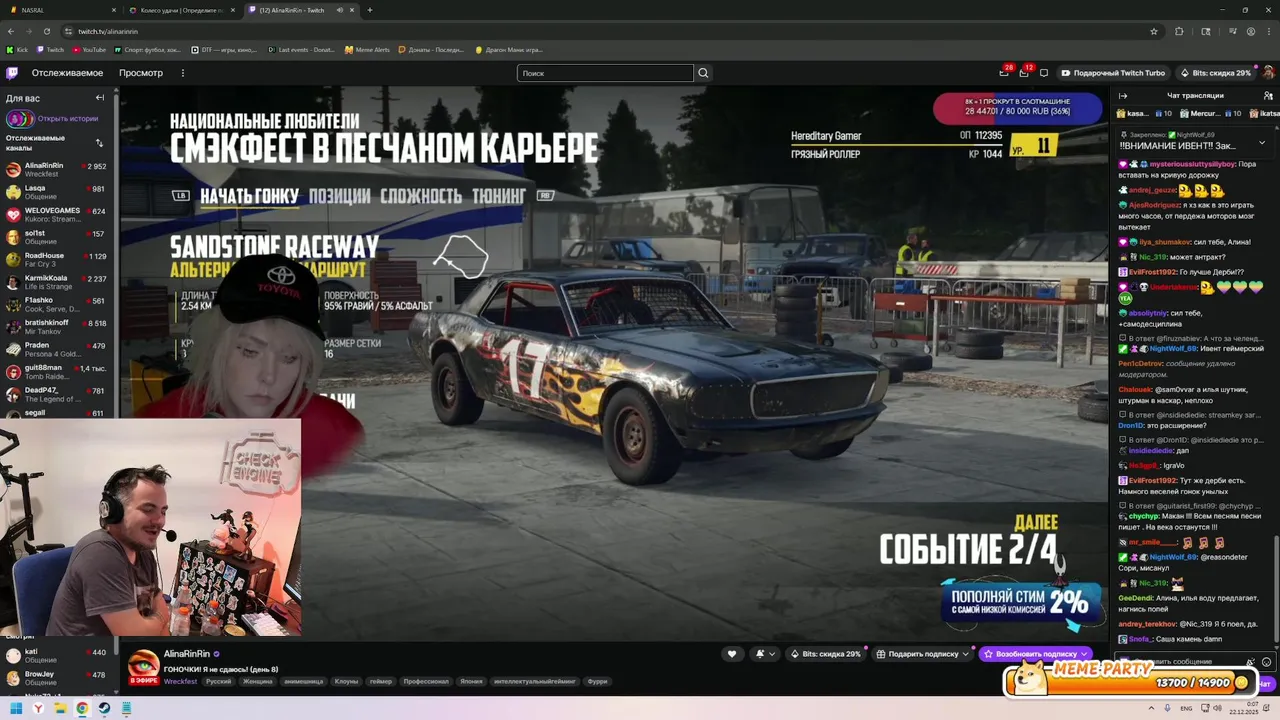This screenshot has width=1280, height=720.
Task: Switch to NASRAL browser tab
Action: point(60,10)
